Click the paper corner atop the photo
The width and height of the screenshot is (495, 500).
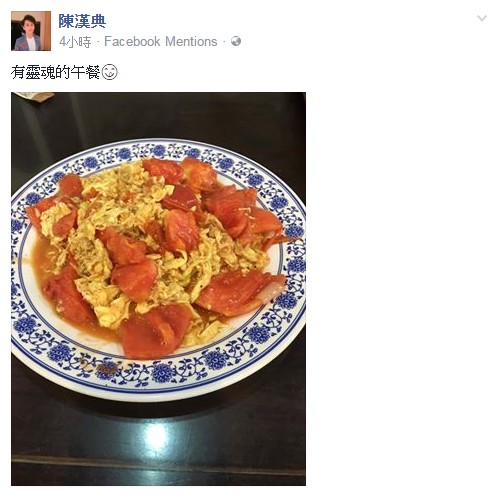[35, 96]
